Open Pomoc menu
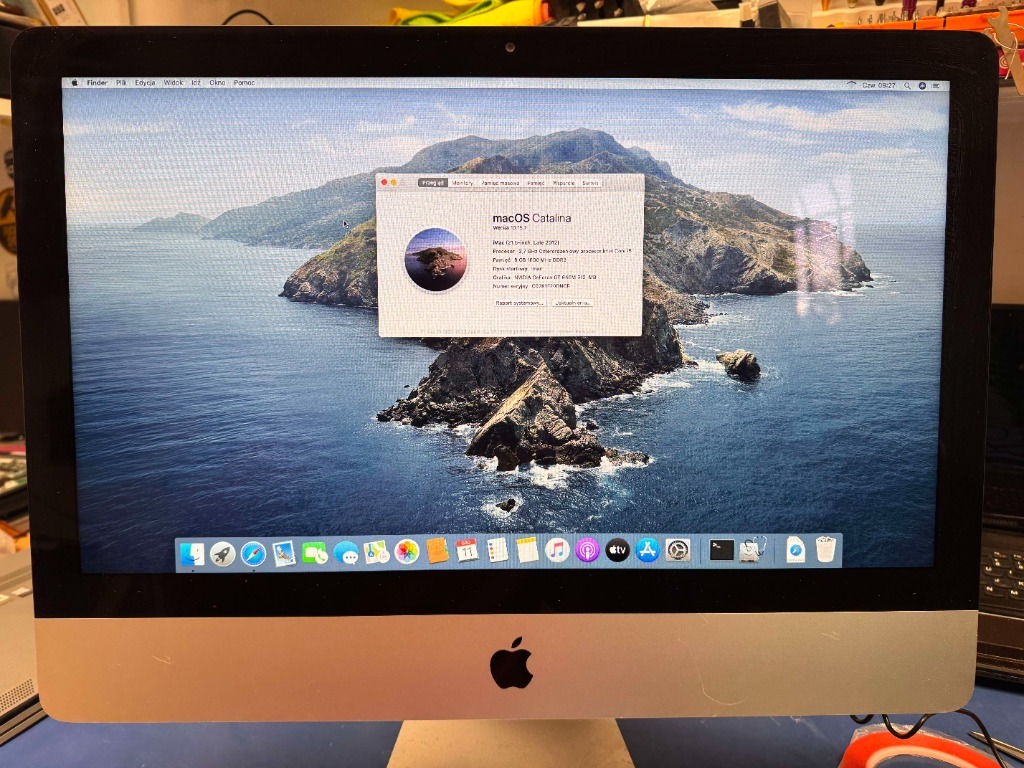Viewport: 1024px width, 768px height. click(244, 83)
